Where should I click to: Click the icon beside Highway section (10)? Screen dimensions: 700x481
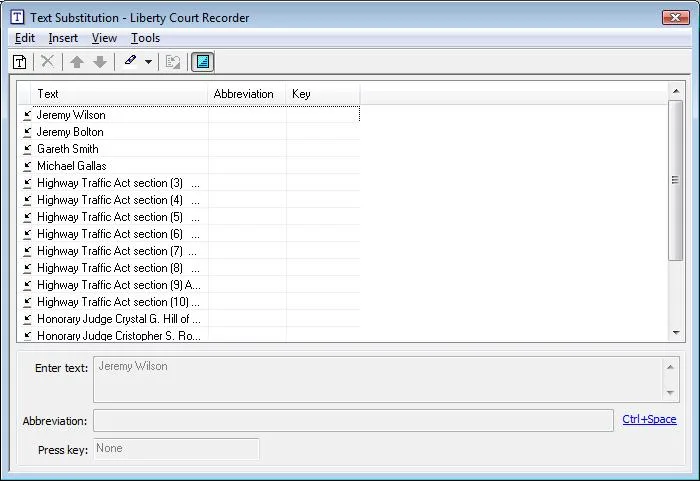point(27,302)
